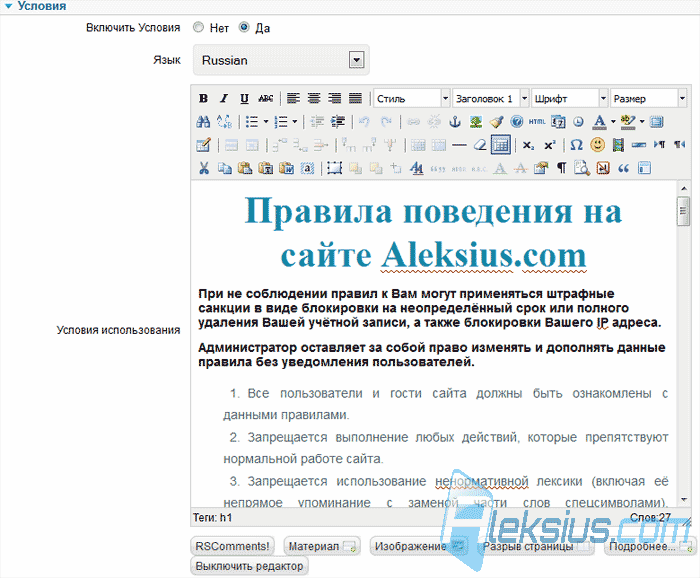Screen dimensions: 700x578
Task: Insert the current date
Action: (x=558, y=121)
